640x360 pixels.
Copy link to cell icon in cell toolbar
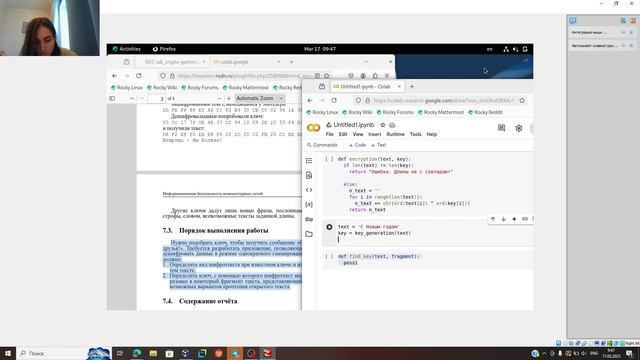pos(524,219)
